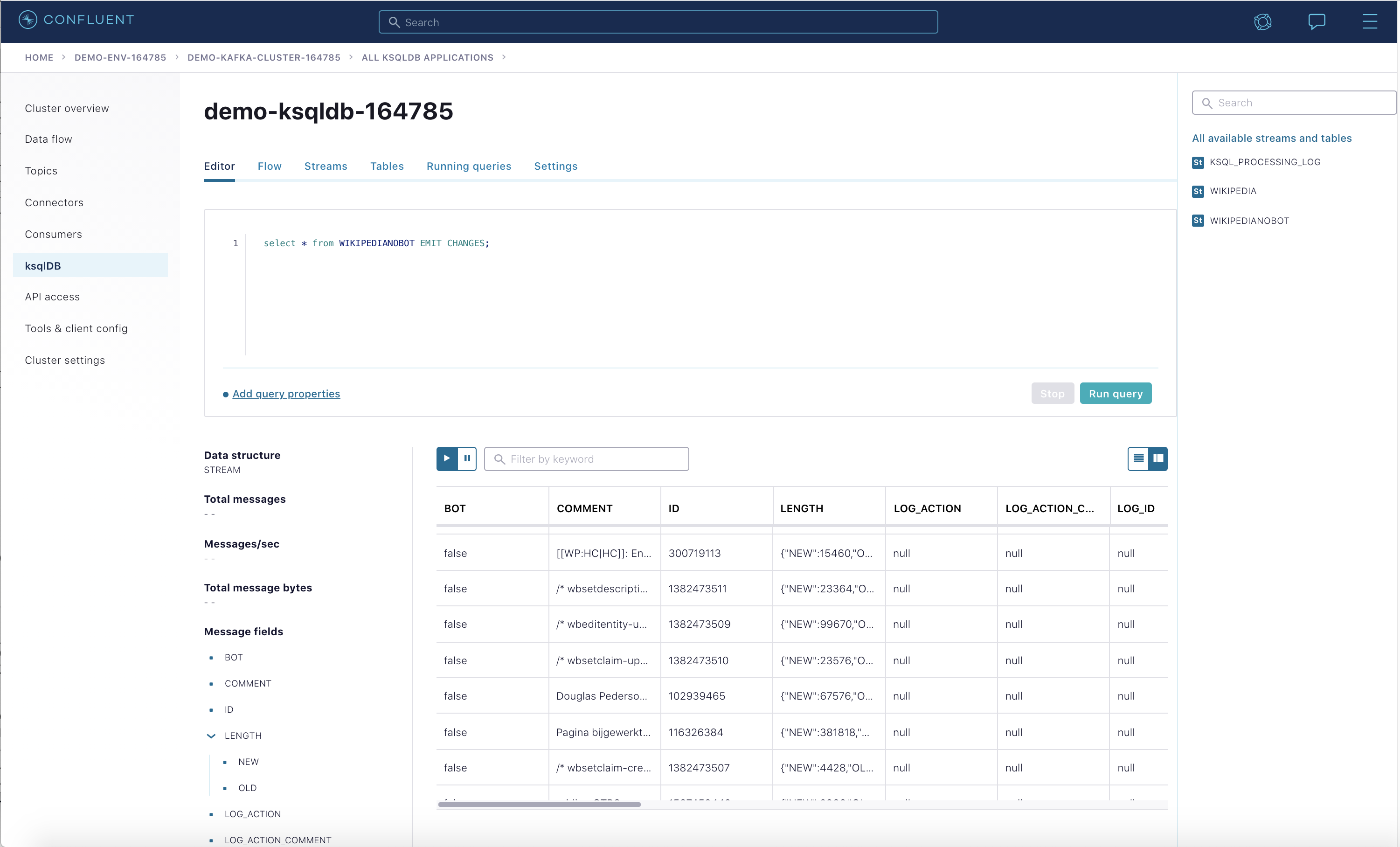Switch to list row view

1138,458
